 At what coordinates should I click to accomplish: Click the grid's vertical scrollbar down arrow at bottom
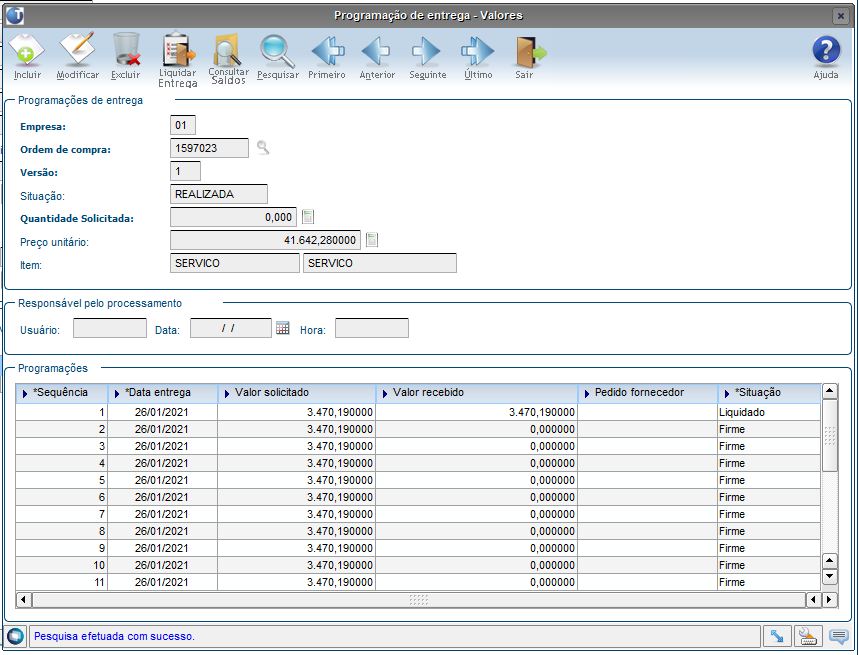pyautogui.click(x=830, y=576)
